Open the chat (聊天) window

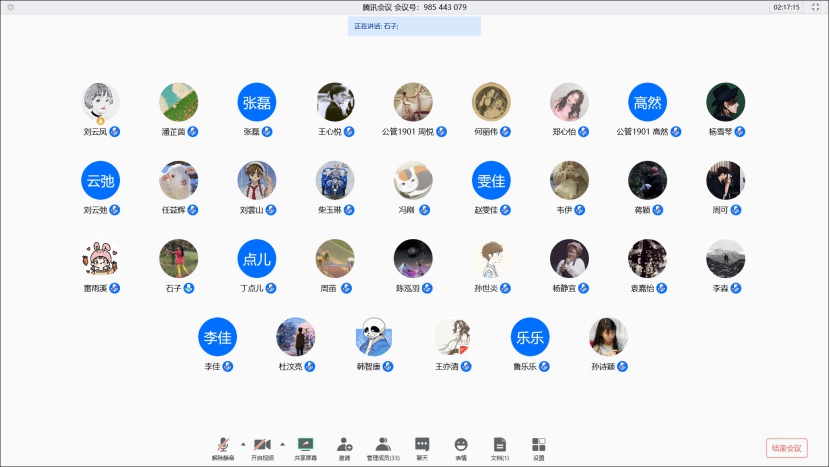tap(422, 444)
